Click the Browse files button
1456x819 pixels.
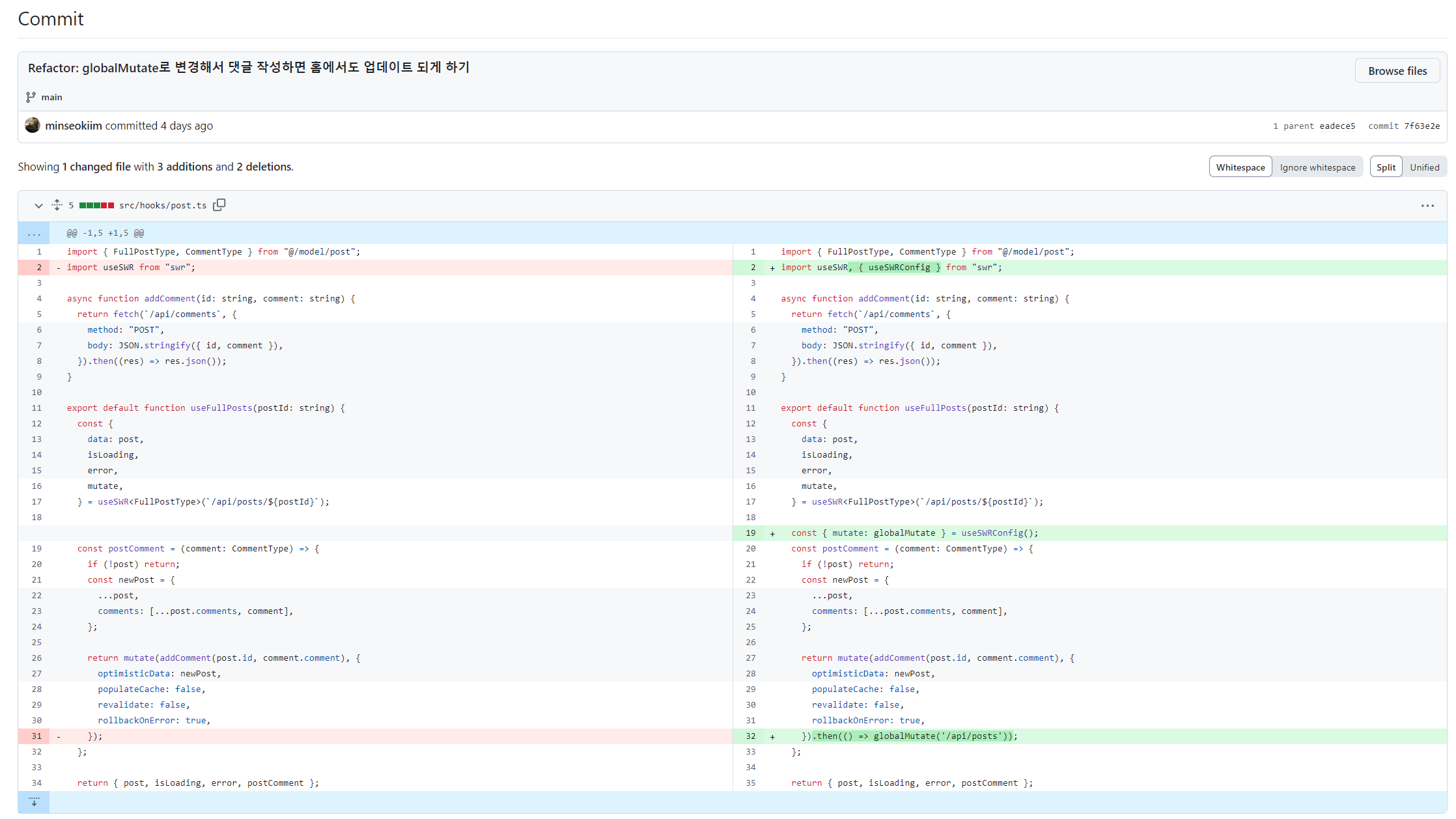1397,71
